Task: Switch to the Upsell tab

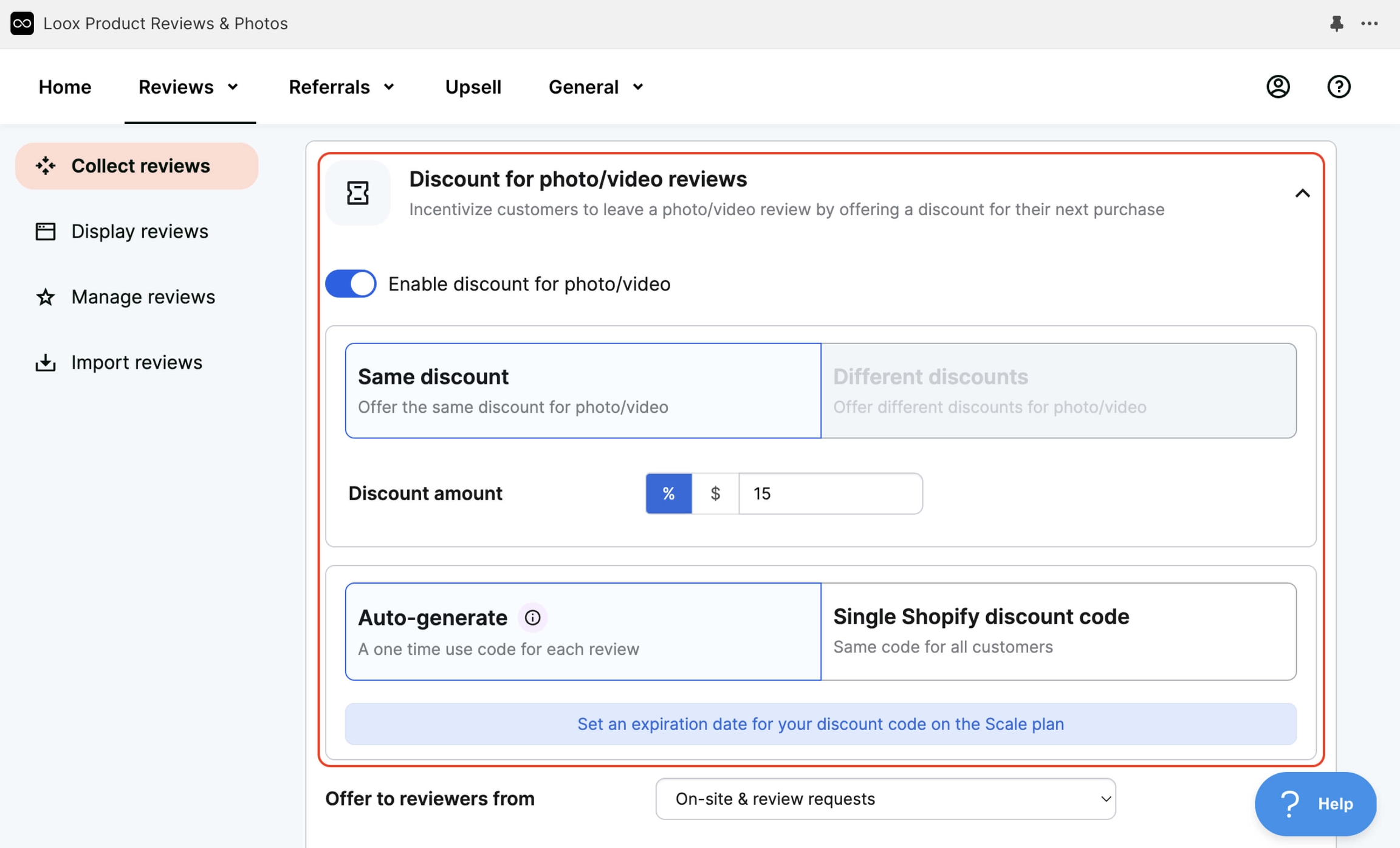Action: (473, 86)
